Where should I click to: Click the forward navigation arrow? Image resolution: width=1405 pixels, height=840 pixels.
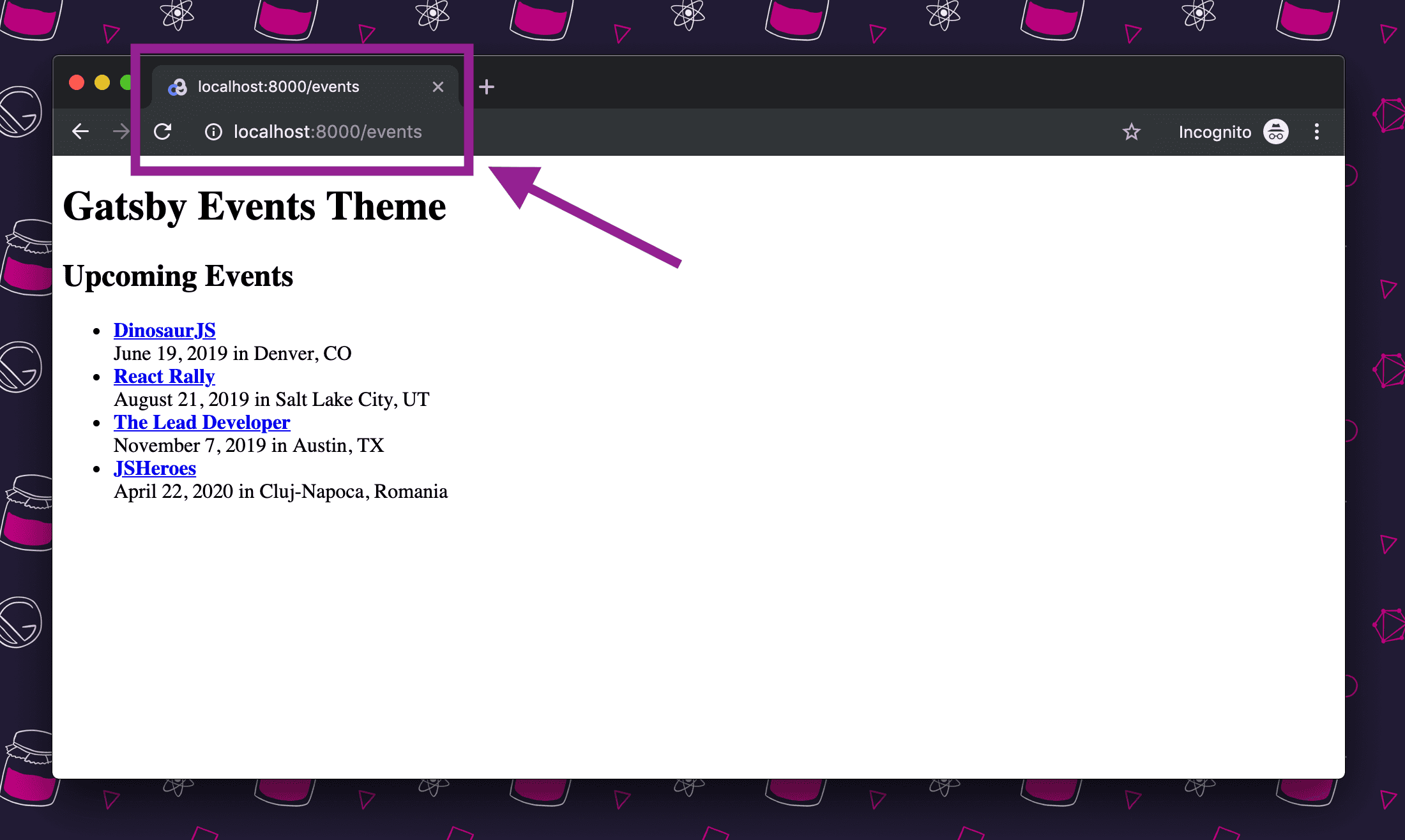(x=121, y=131)
